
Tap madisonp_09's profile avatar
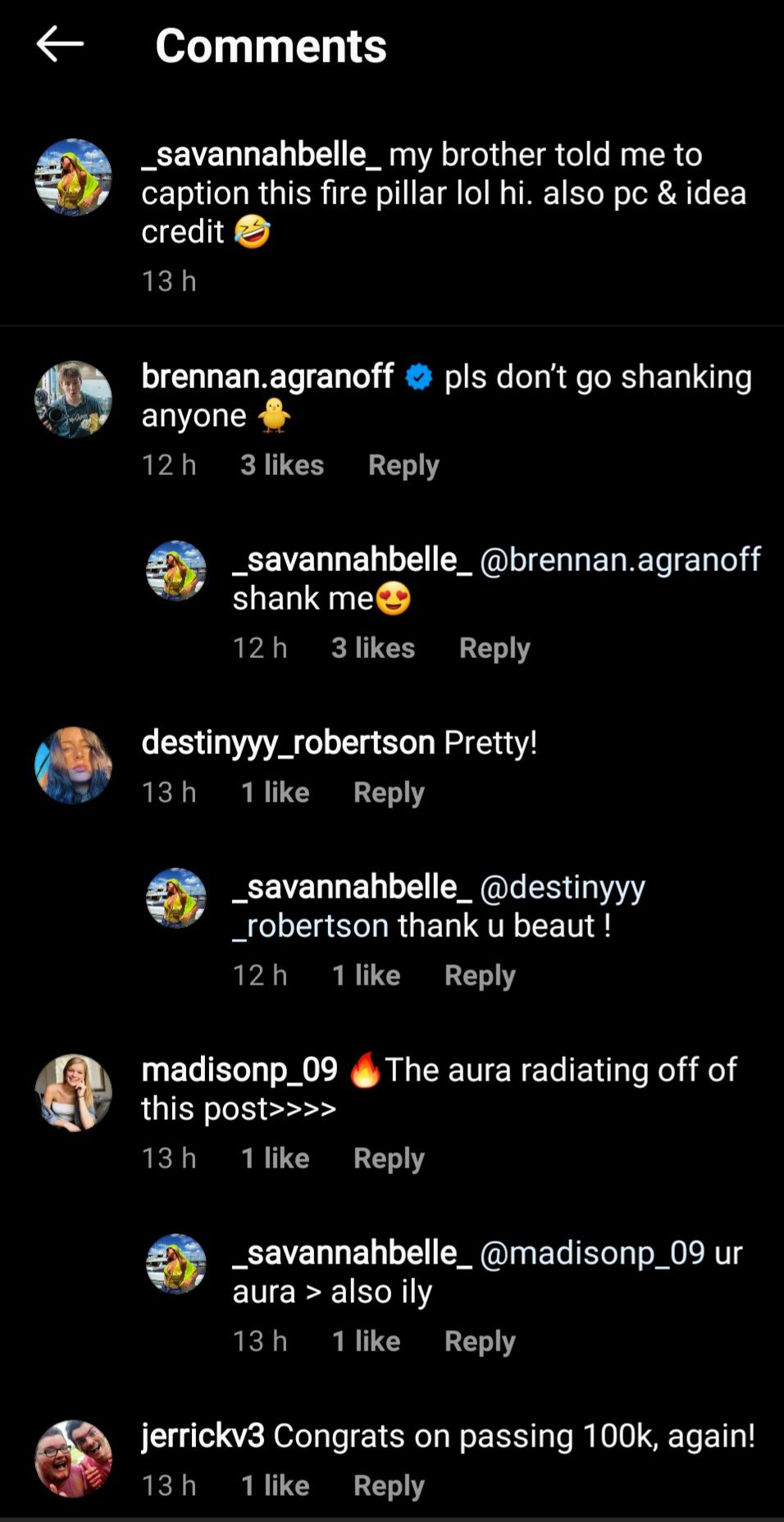click(73, 1093)
